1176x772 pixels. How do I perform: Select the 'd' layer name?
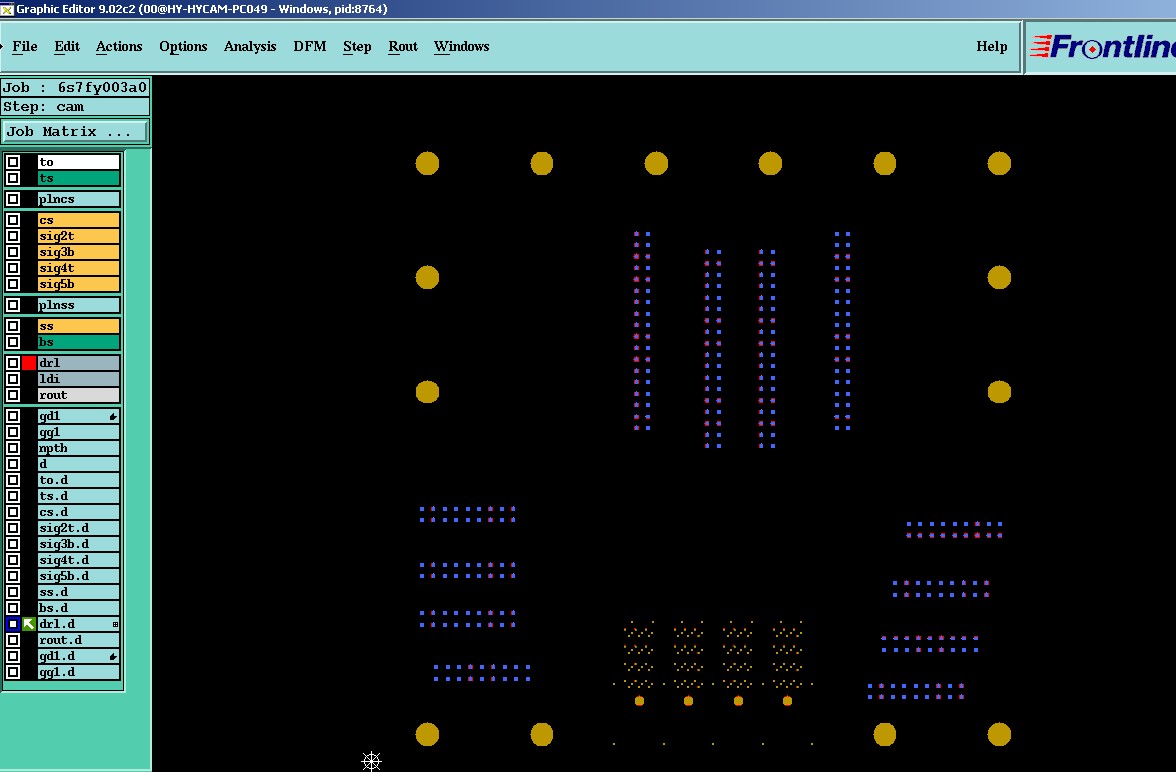point(78,464)
